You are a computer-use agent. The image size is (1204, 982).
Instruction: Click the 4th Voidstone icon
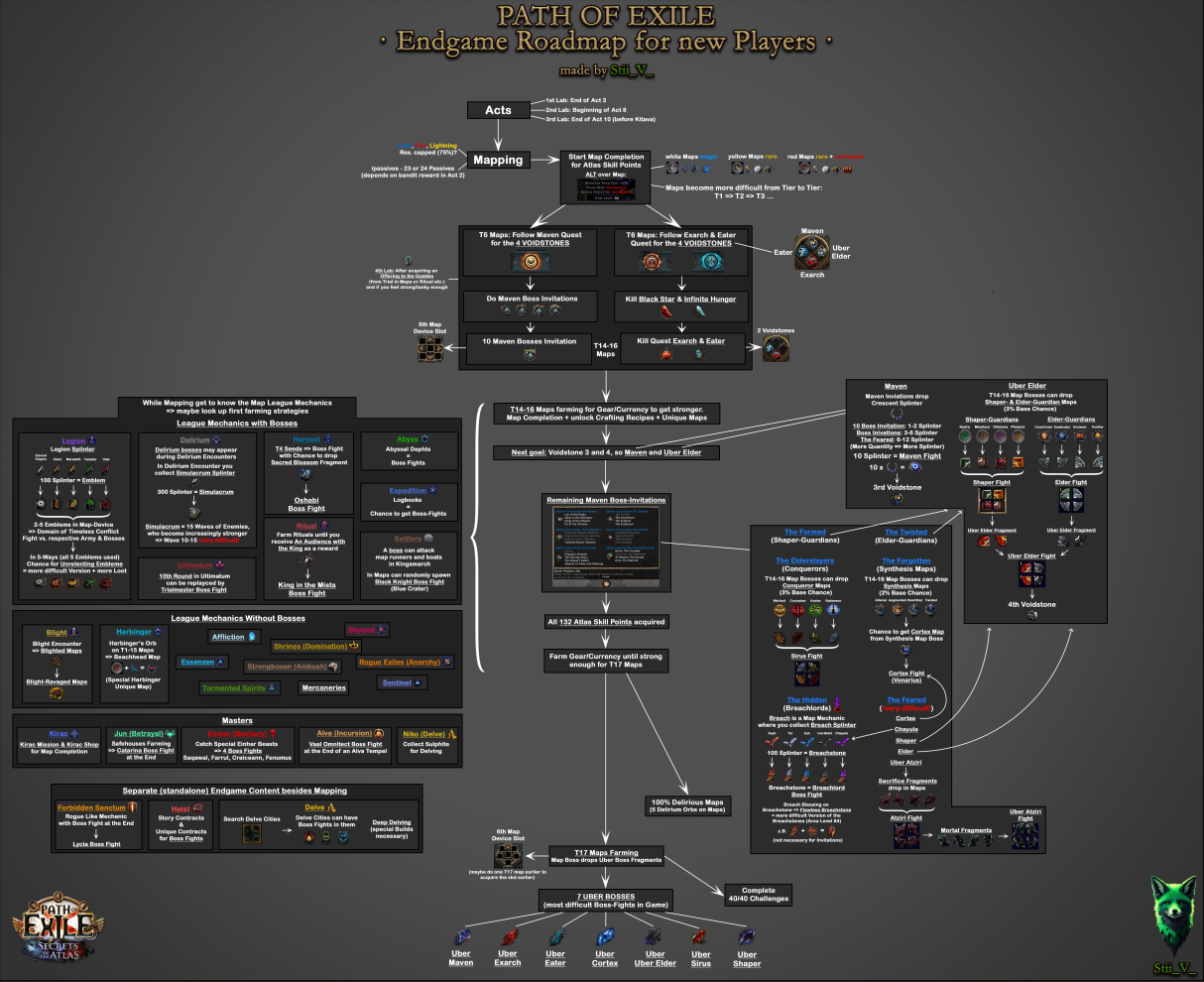click(1032, 615)
